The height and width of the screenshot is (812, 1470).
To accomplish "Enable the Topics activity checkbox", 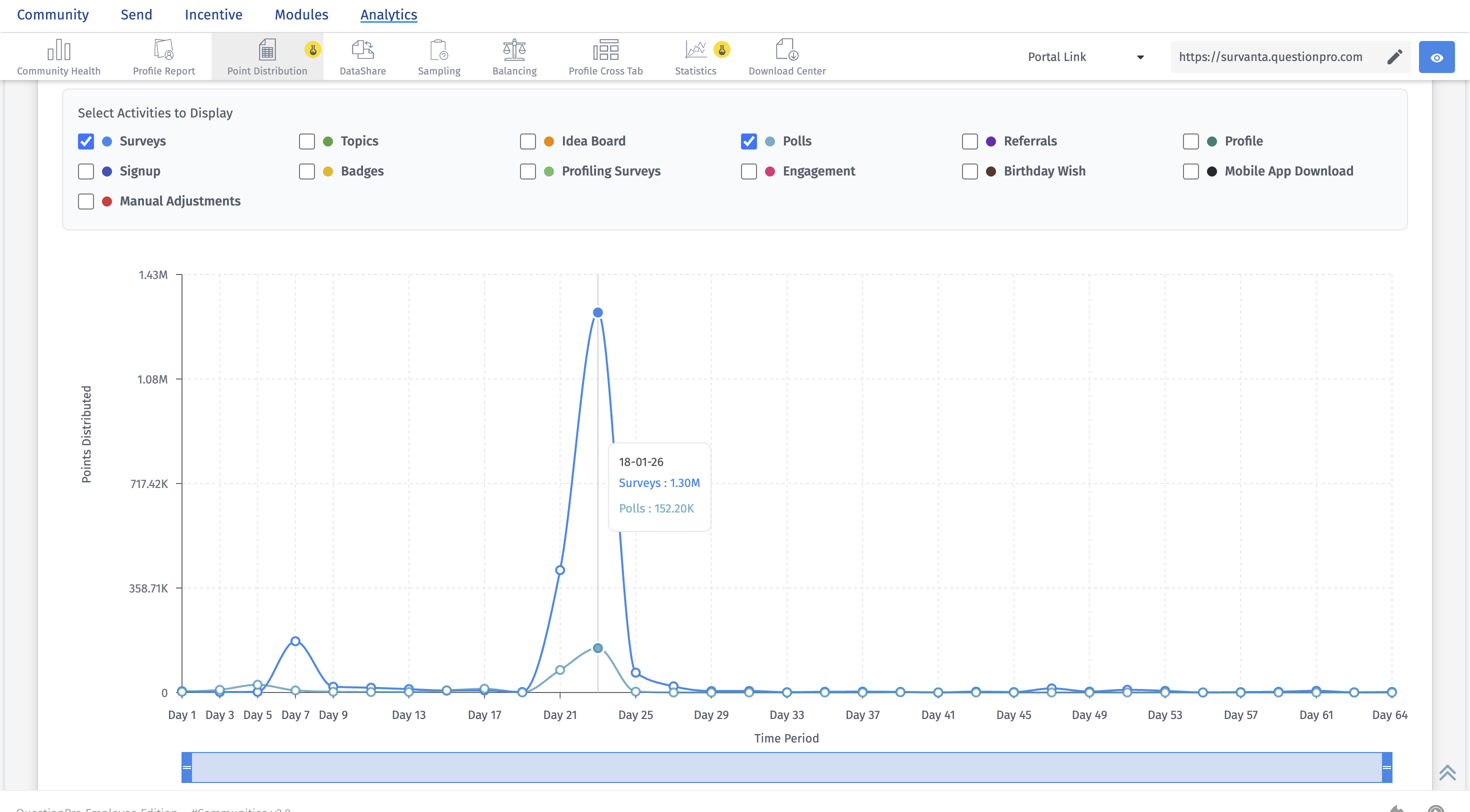I will (x=307, y=141).
